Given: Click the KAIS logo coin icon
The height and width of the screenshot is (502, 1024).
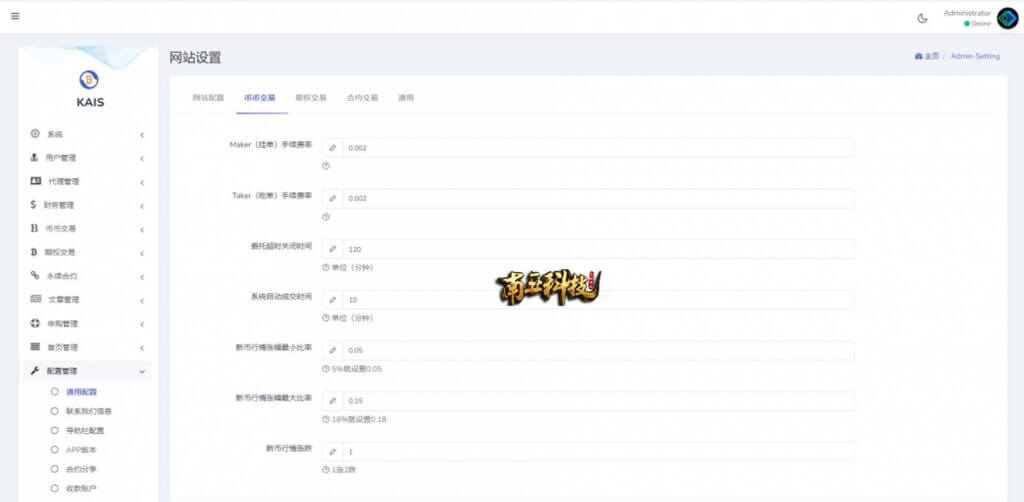Looking at the screenshot, I should [x=89, y=80].
